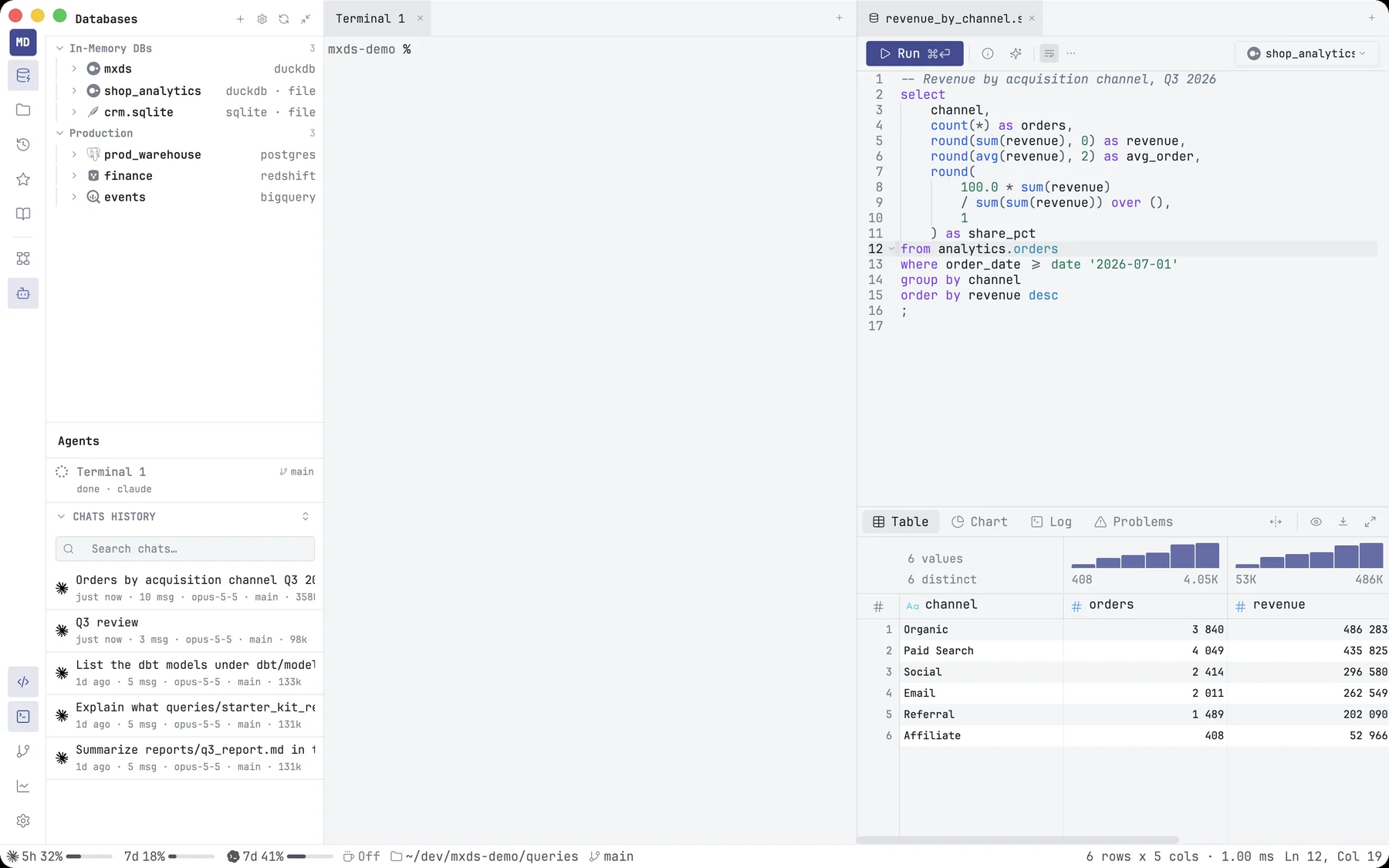Toggle the Off indicator in status bar

[x=361, y=856]
